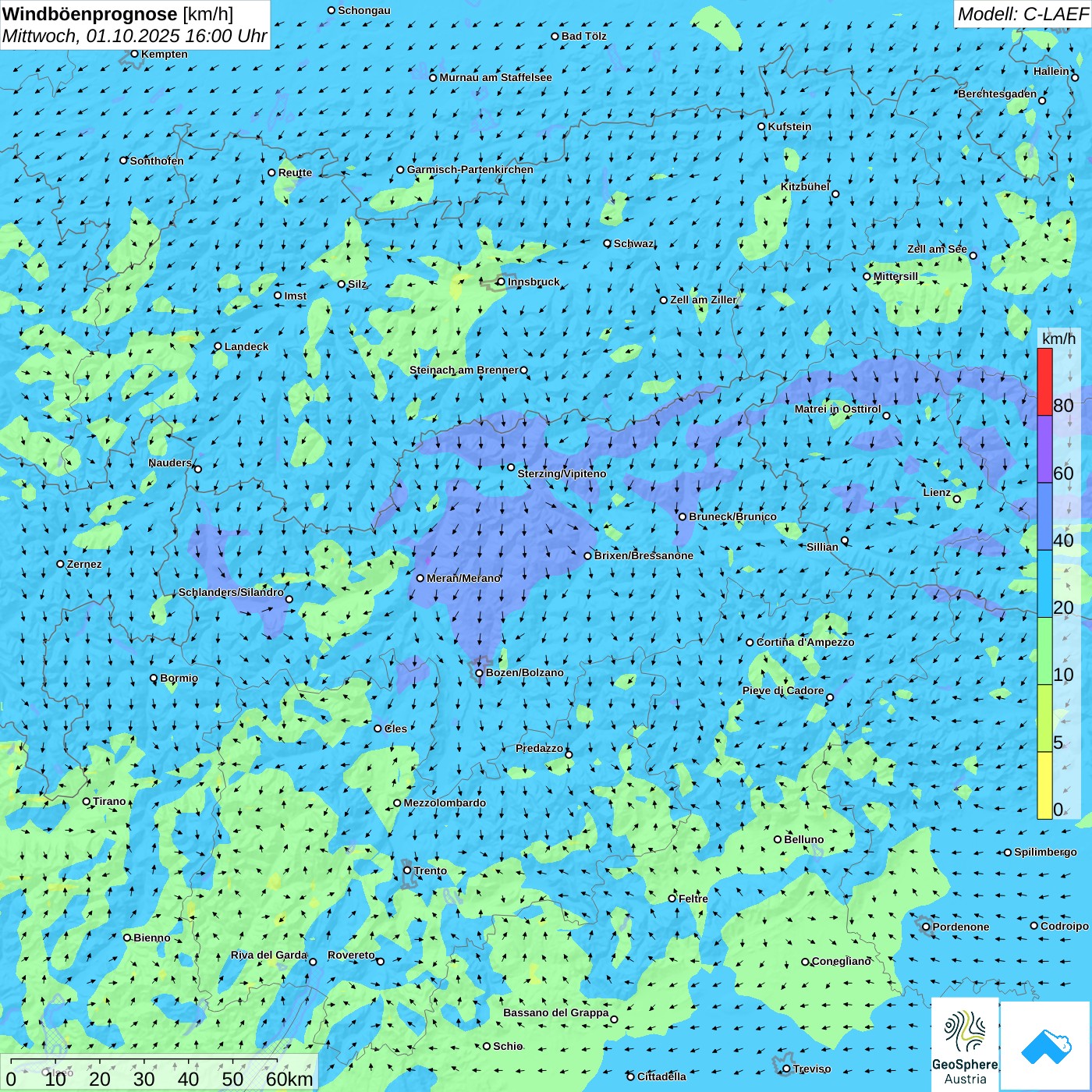The image size is (1092, 1092).
Task: Click the scale bar ruler
Action: tap(144, 1062)
